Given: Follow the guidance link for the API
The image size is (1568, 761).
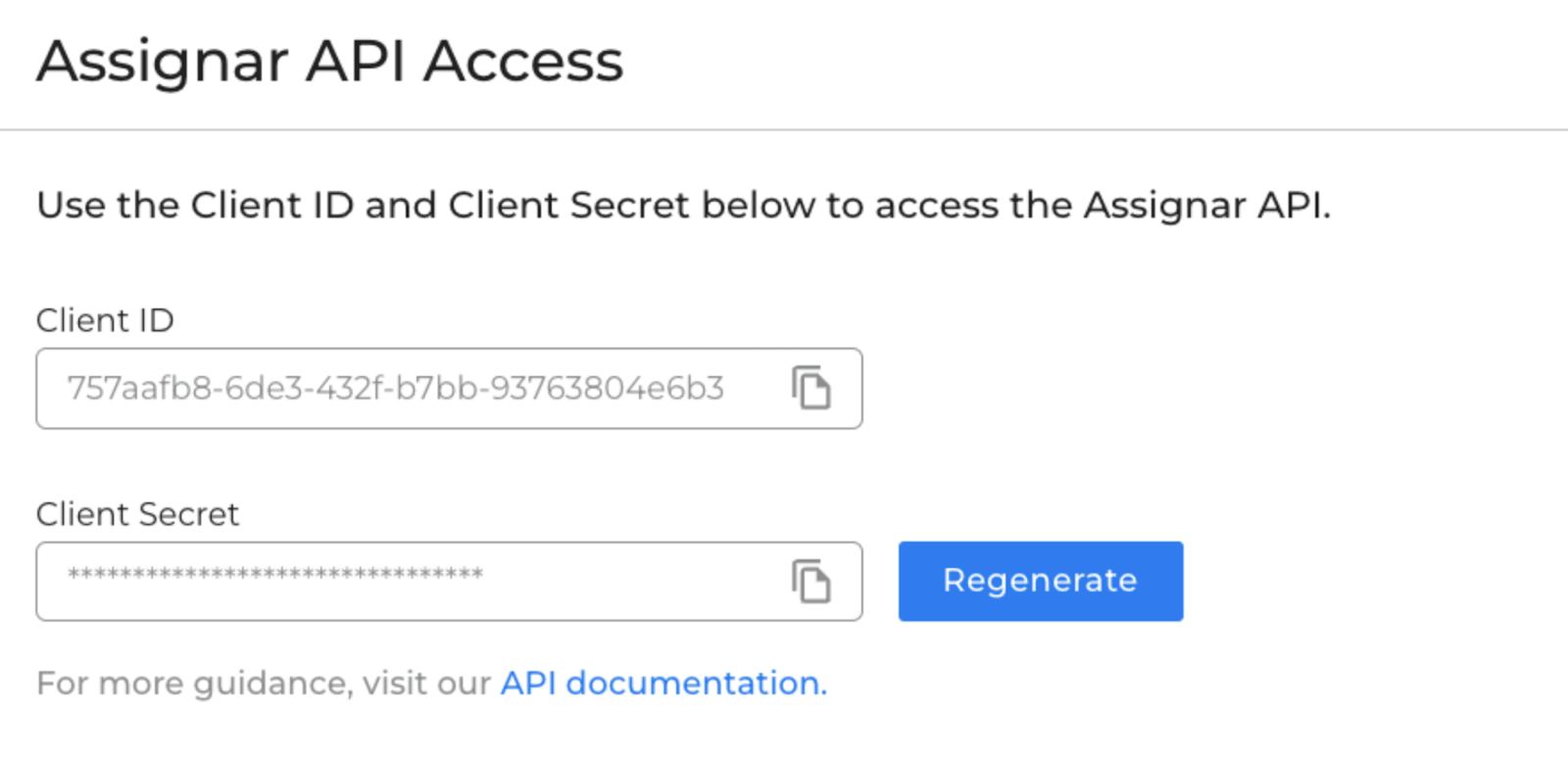Looking at the screenshot, I should (662, 683).
